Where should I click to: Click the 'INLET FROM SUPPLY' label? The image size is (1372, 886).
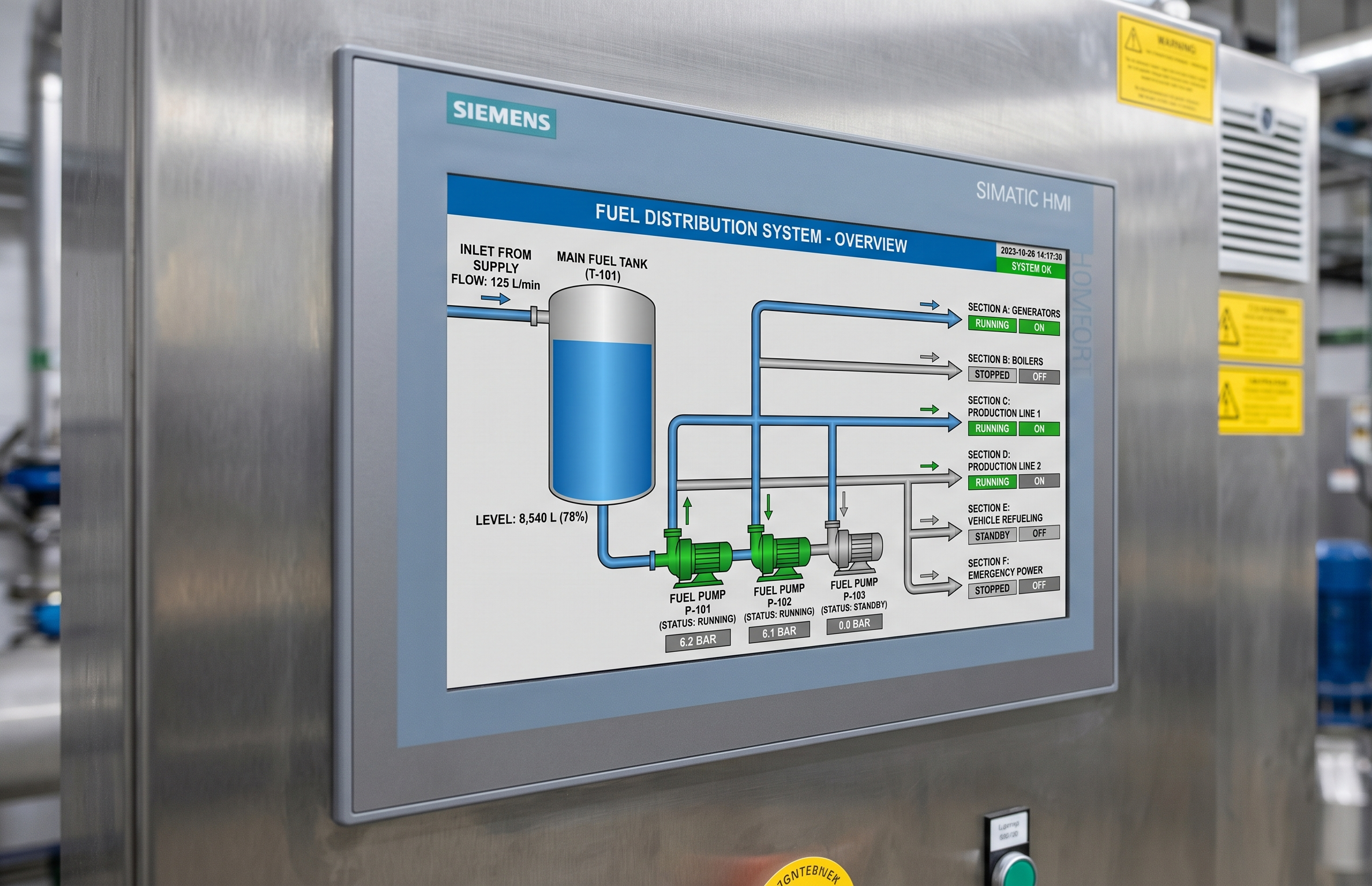[x=496, y=260]
